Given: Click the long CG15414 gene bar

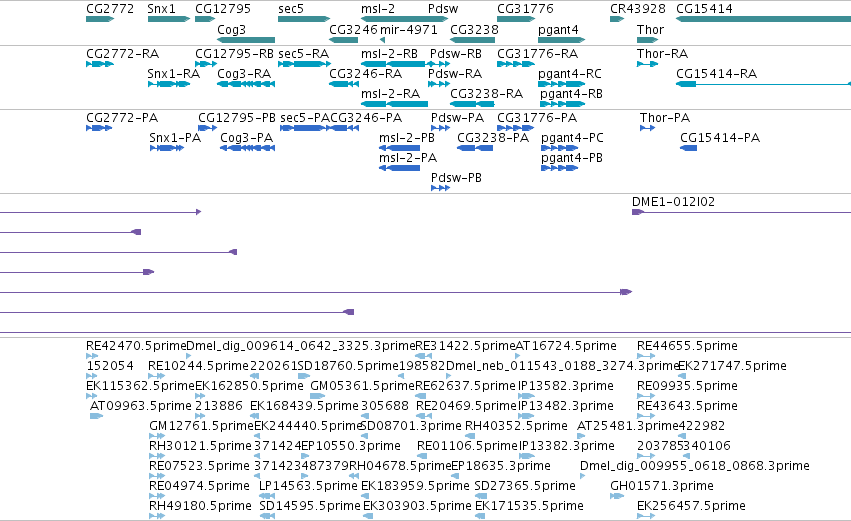Looking at the screenshot, I should tap(764, 19).
